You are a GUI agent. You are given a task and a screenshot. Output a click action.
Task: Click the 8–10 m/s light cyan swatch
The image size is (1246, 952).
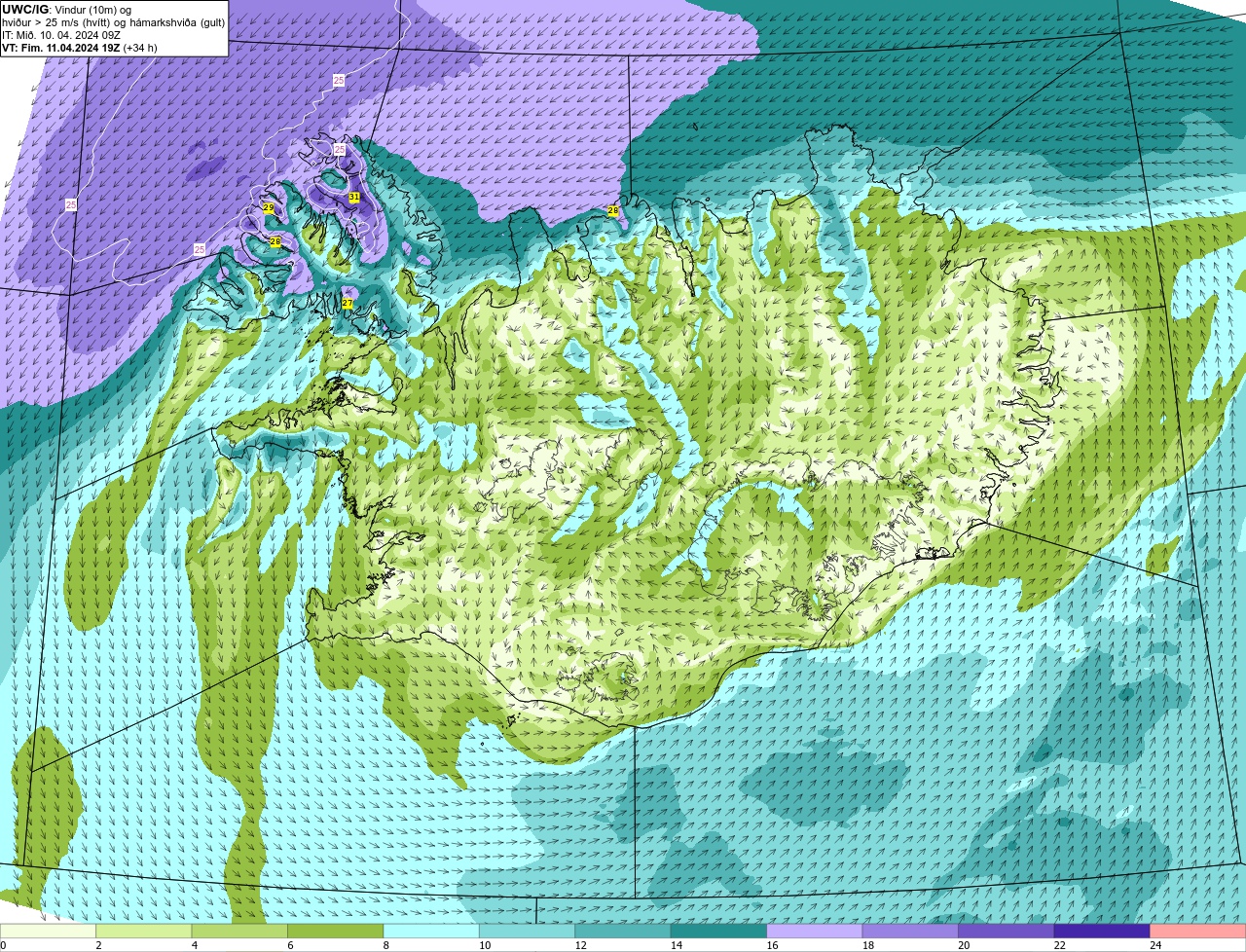(x=431, y=931)
